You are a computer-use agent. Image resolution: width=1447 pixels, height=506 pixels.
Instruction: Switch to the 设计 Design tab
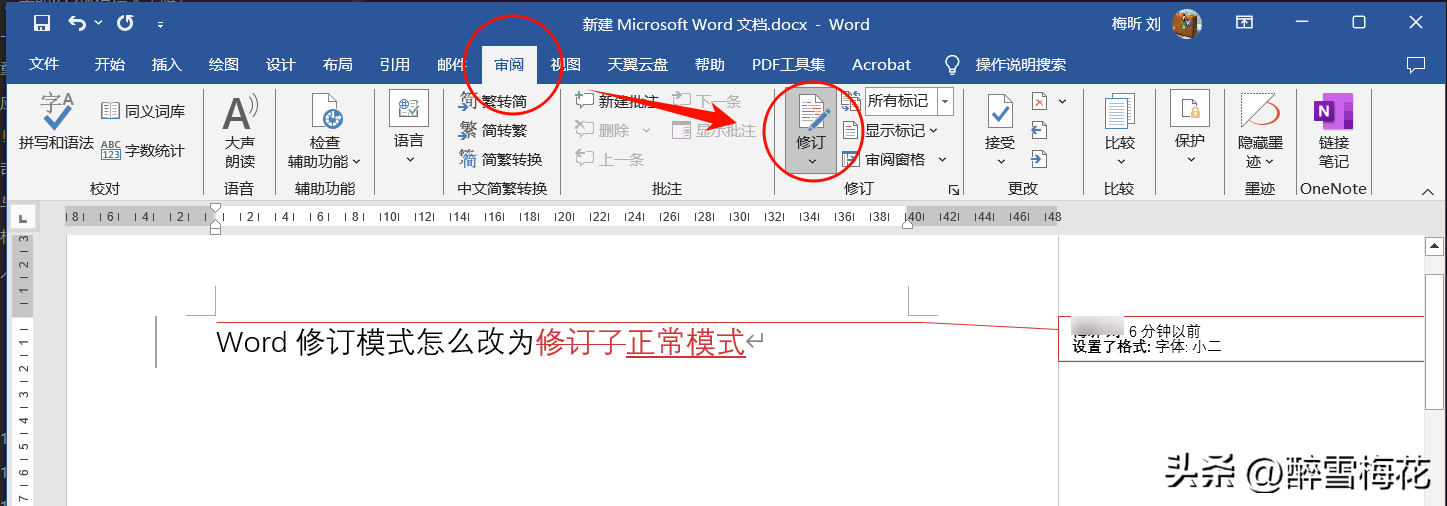tap(281, 64)
